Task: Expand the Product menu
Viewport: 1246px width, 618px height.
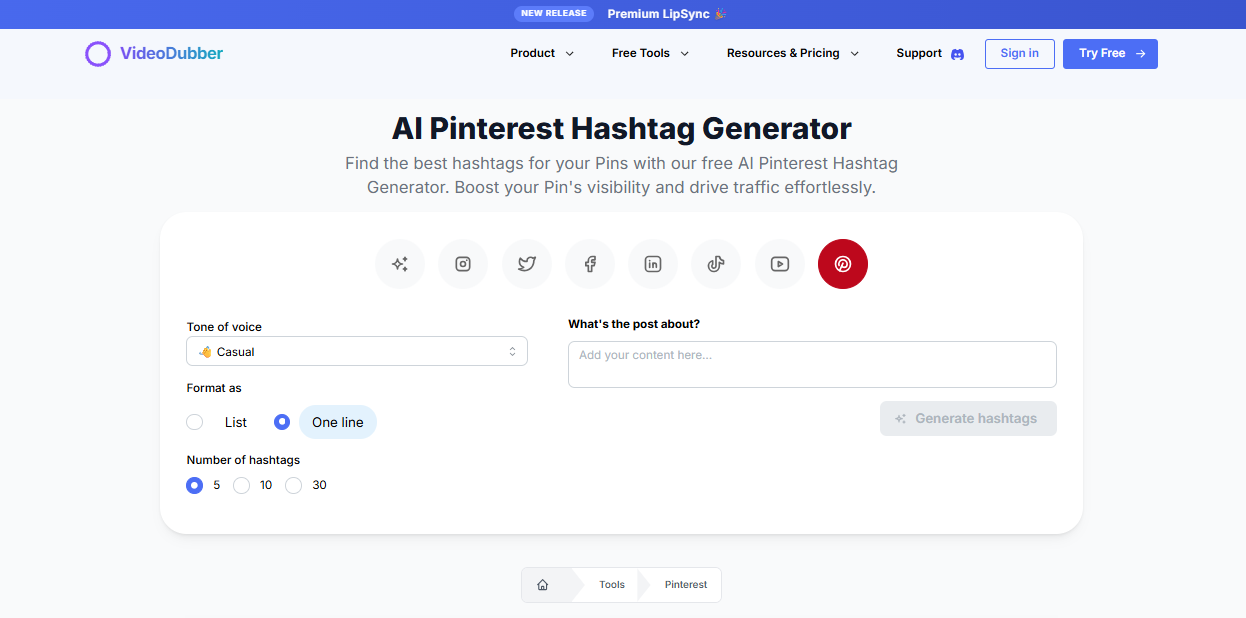Action: point(542,53)
